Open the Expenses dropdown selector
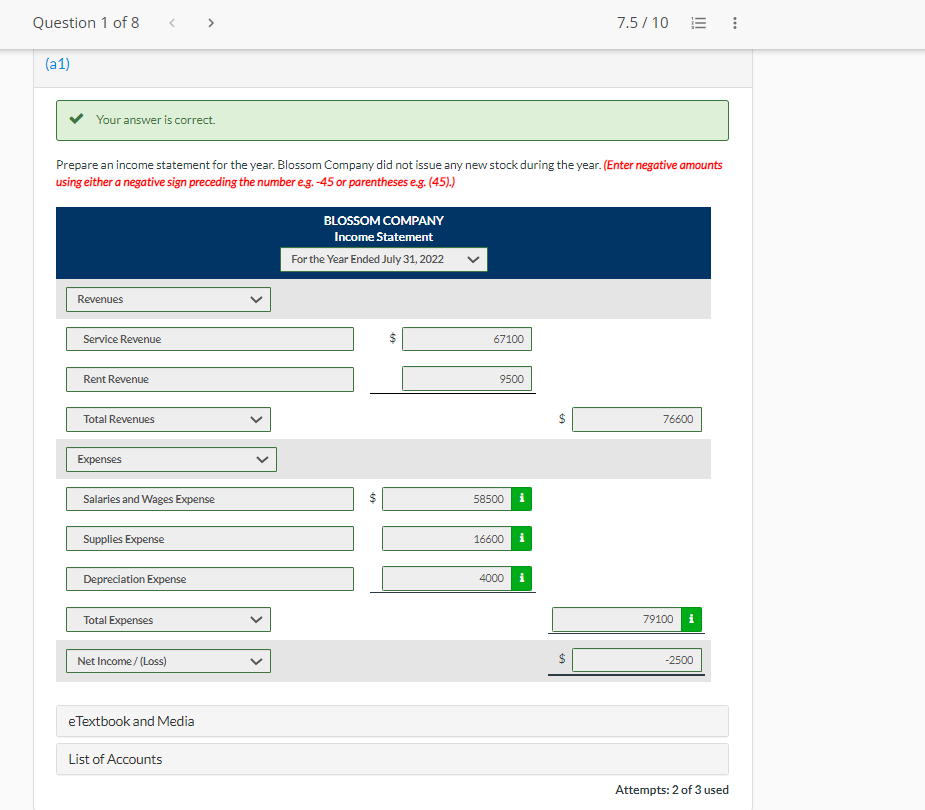 pos(170,459)
